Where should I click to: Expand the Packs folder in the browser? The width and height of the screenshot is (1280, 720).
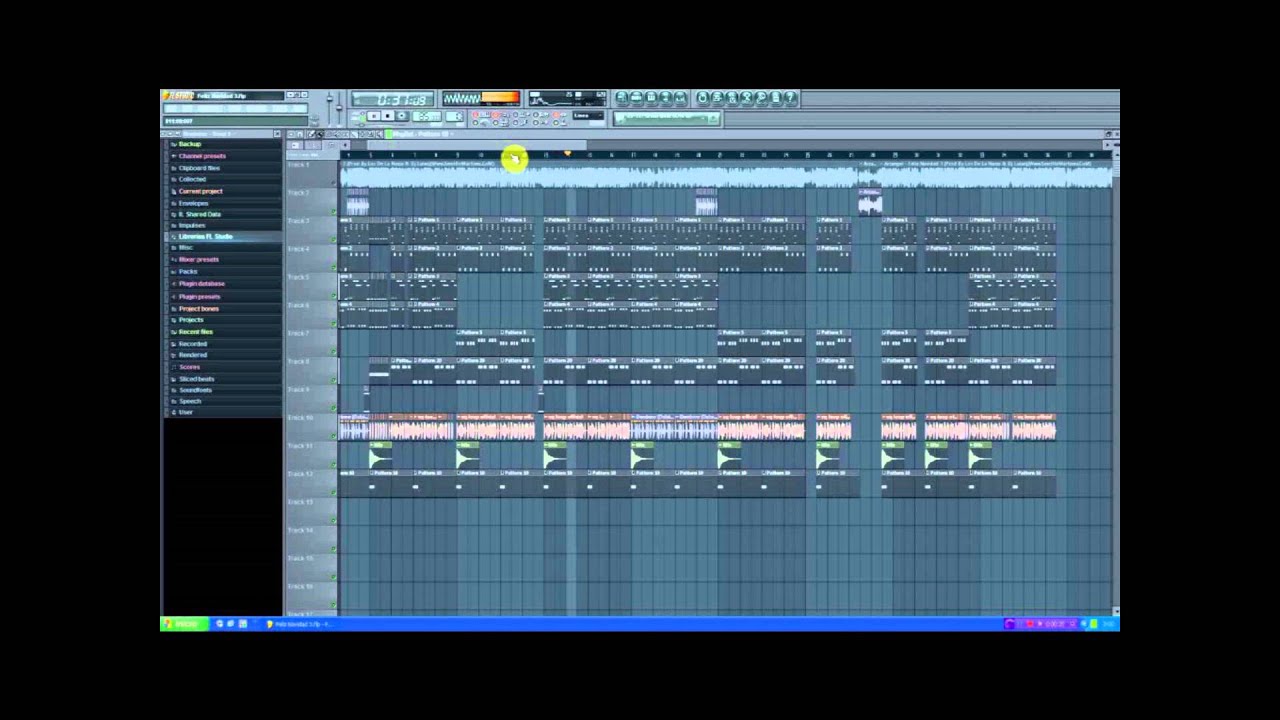188,272
